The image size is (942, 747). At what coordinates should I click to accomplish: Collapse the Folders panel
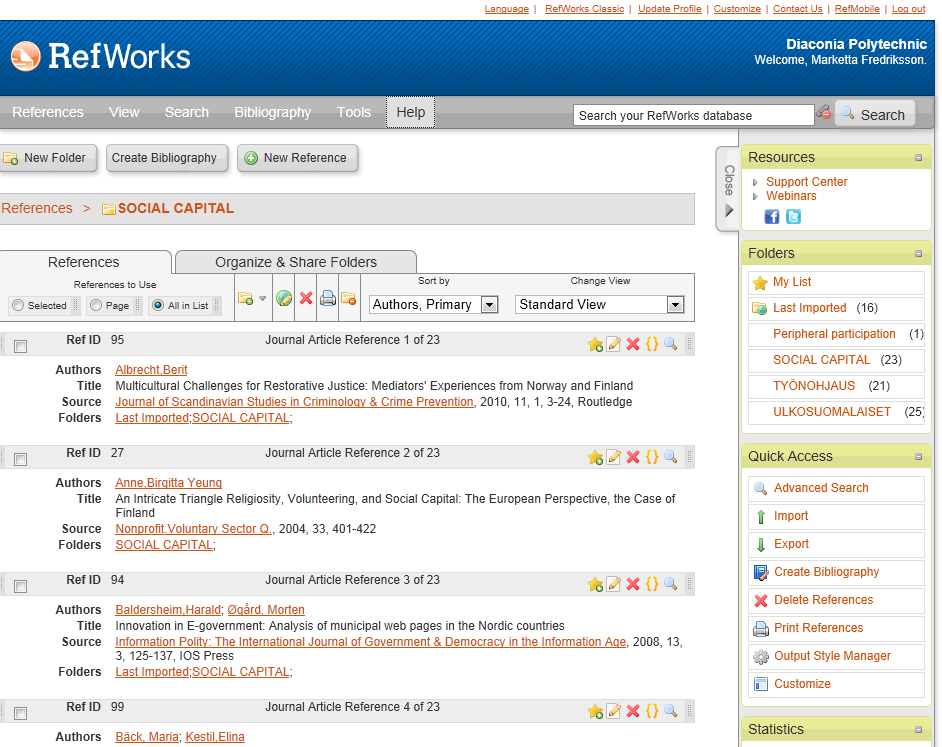point(918,254)
